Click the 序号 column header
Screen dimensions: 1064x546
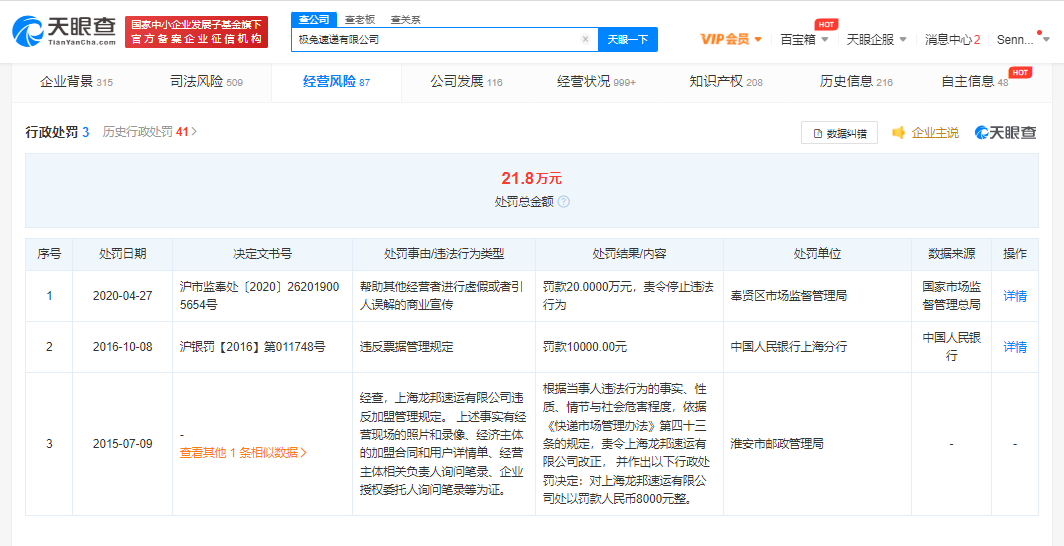(49, 254)
